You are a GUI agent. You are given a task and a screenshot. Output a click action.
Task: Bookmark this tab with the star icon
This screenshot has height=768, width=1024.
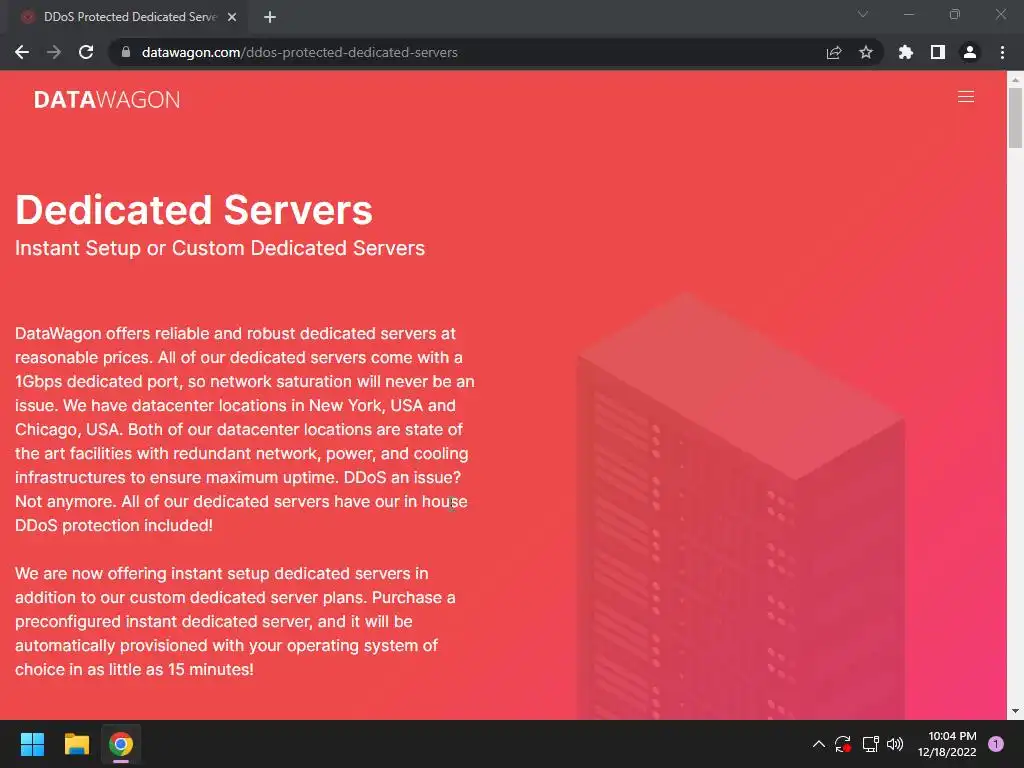[x=866, y=52]
